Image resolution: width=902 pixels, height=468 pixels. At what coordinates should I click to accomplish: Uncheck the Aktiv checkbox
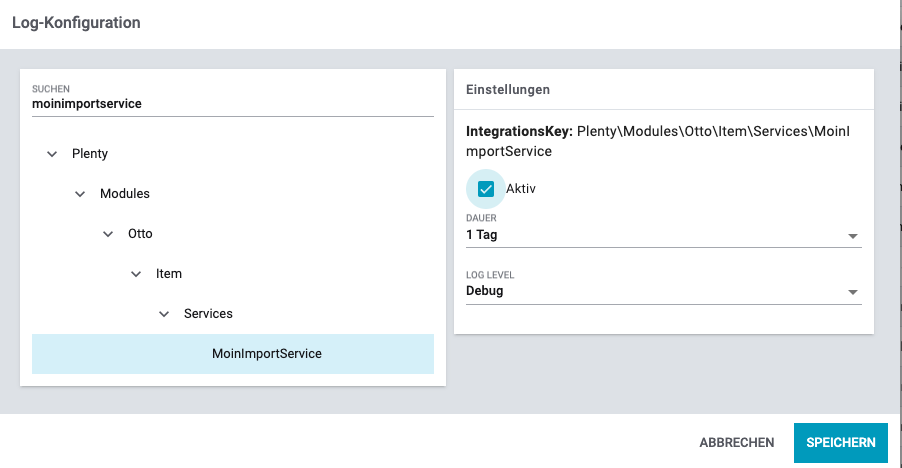(x=486, y=189)
